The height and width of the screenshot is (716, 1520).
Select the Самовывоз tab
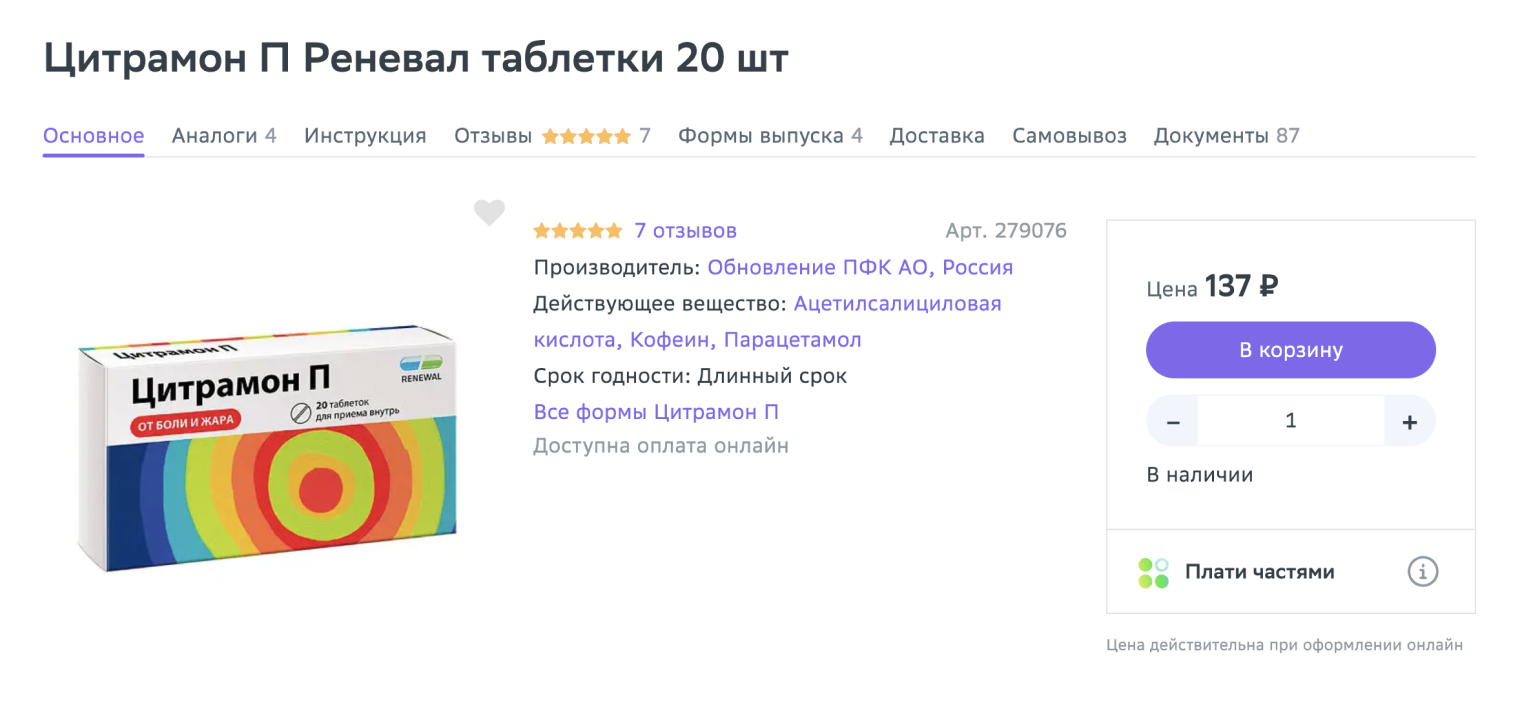click(x=1069, y=136)
